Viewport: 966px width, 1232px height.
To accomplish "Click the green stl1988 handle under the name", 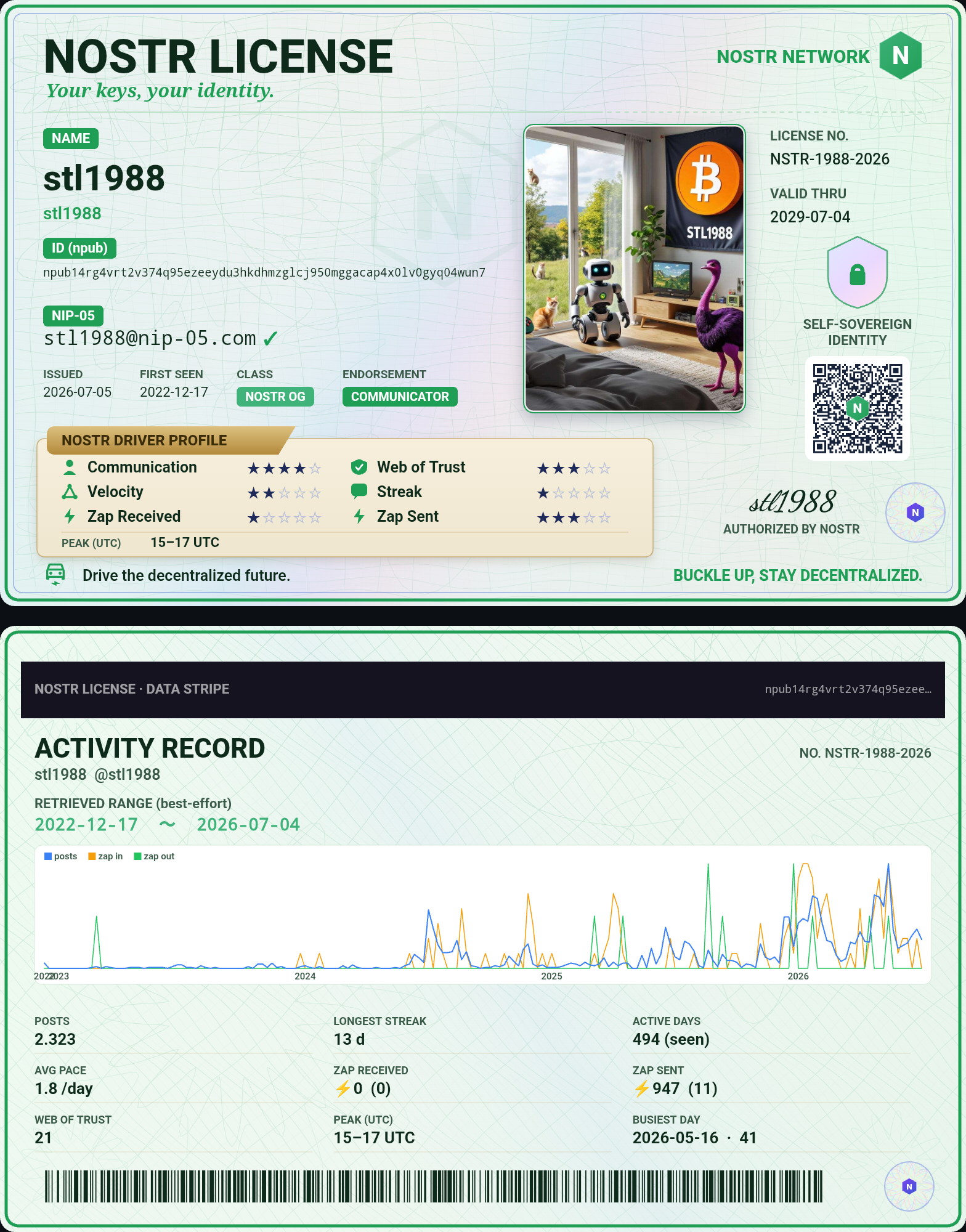I will (x=72, y=214).
